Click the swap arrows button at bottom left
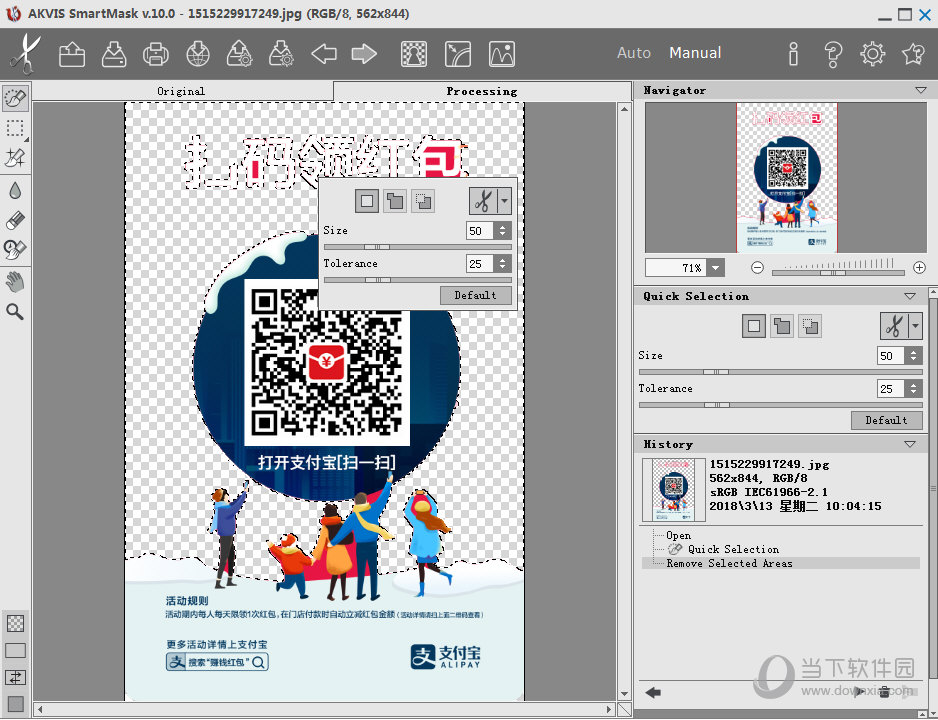 15,678
